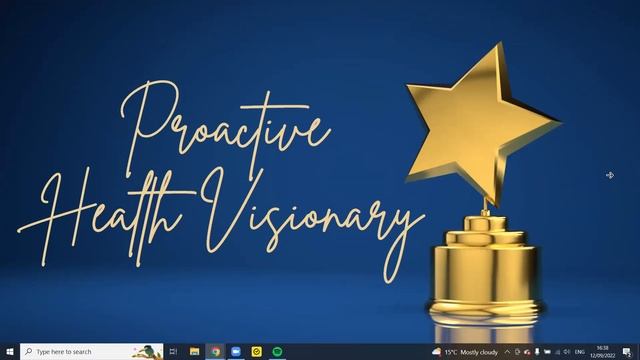Viewport: 640px width, 360px height.
Task: Click the 'Type here to search' box
Action: point(91,351)
